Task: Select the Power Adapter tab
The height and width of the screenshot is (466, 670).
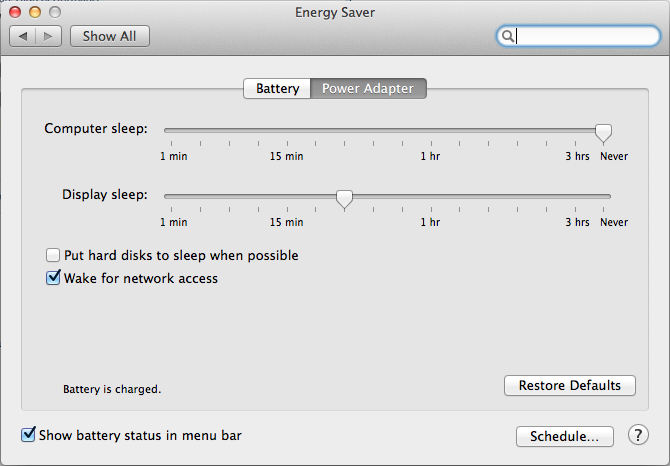Action: 368,88
